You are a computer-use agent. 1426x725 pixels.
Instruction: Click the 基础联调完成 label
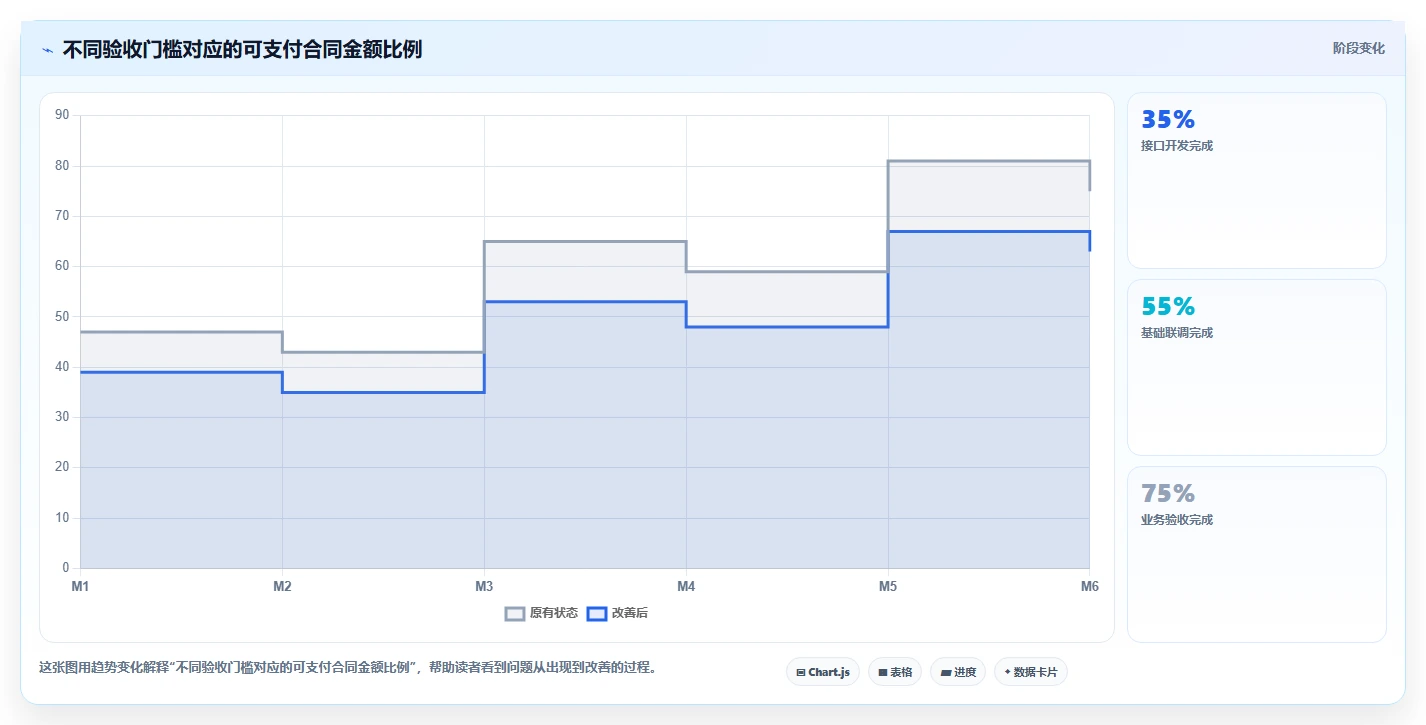coord(1176,333)
